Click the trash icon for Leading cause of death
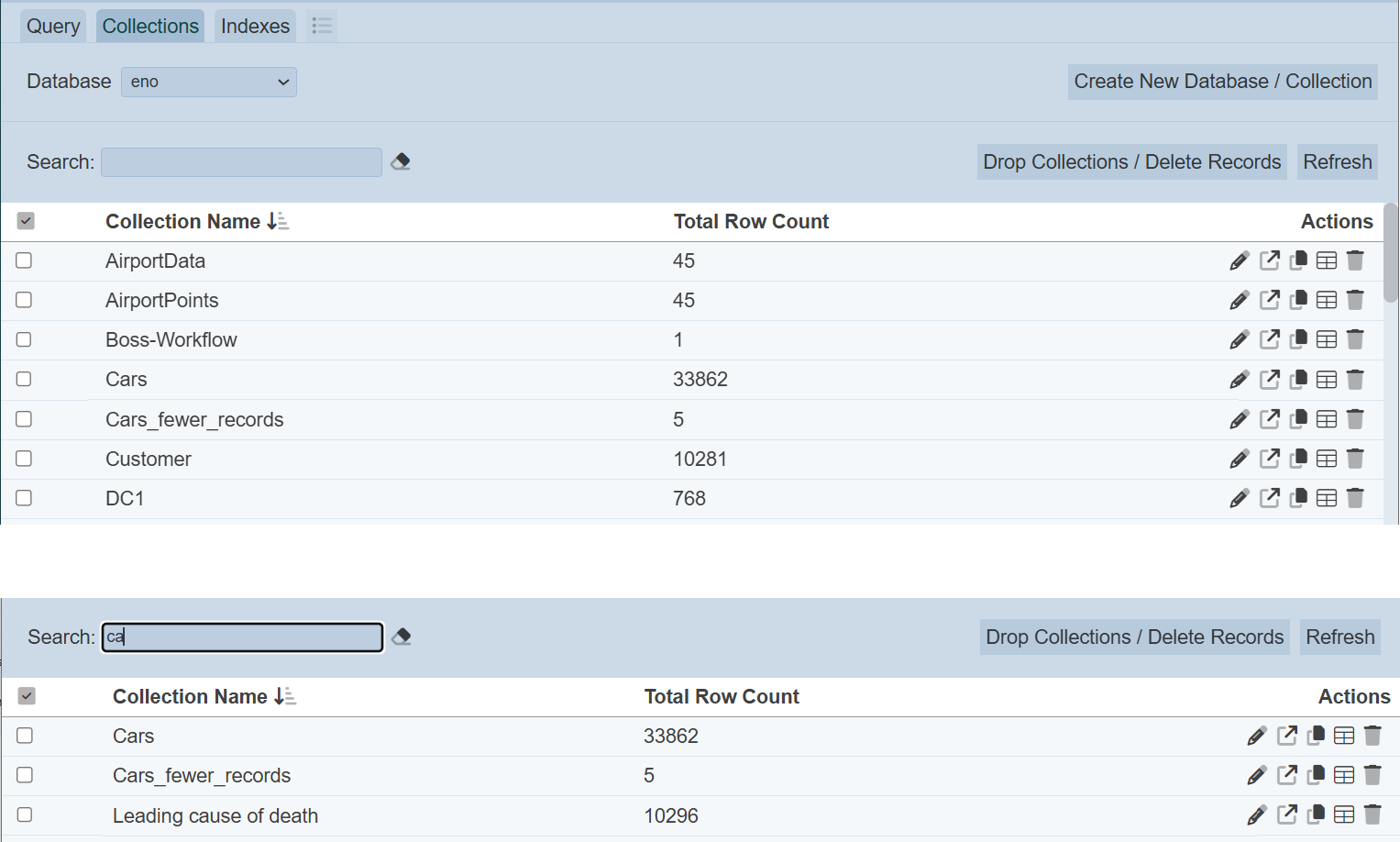The image size is (1400, 842). 1372,815
